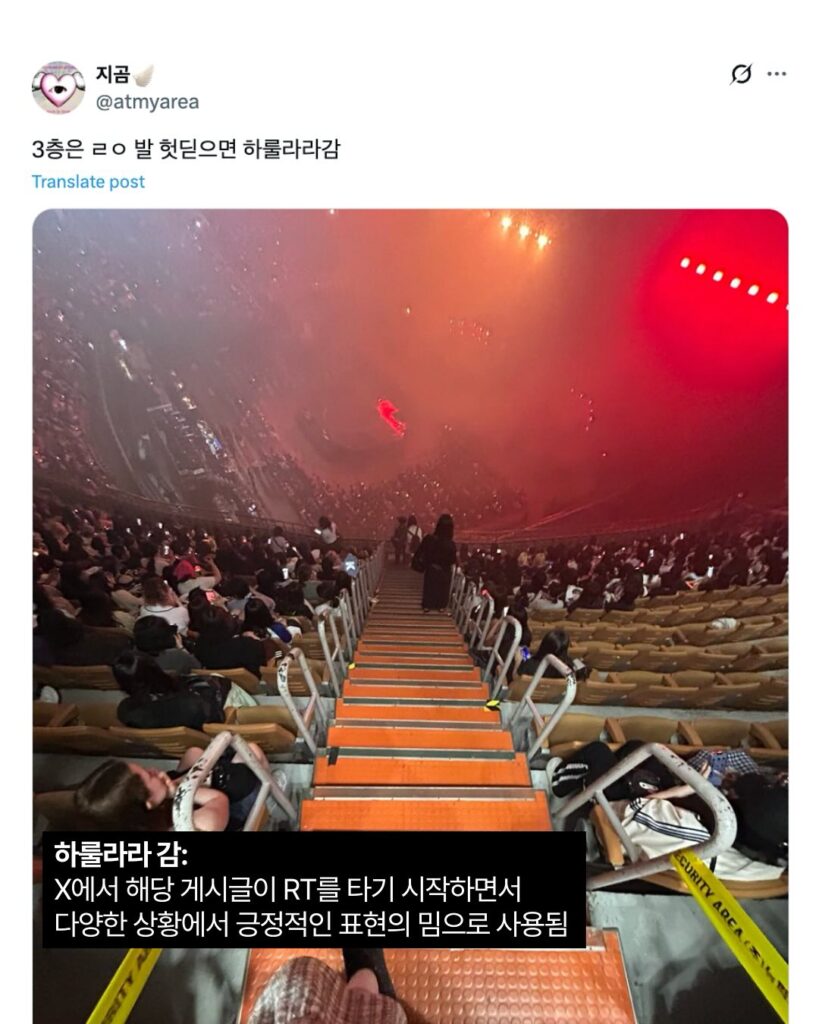Open the three-dot more options menu
This screenshot has width=819, height=1024.
[777, 74]
